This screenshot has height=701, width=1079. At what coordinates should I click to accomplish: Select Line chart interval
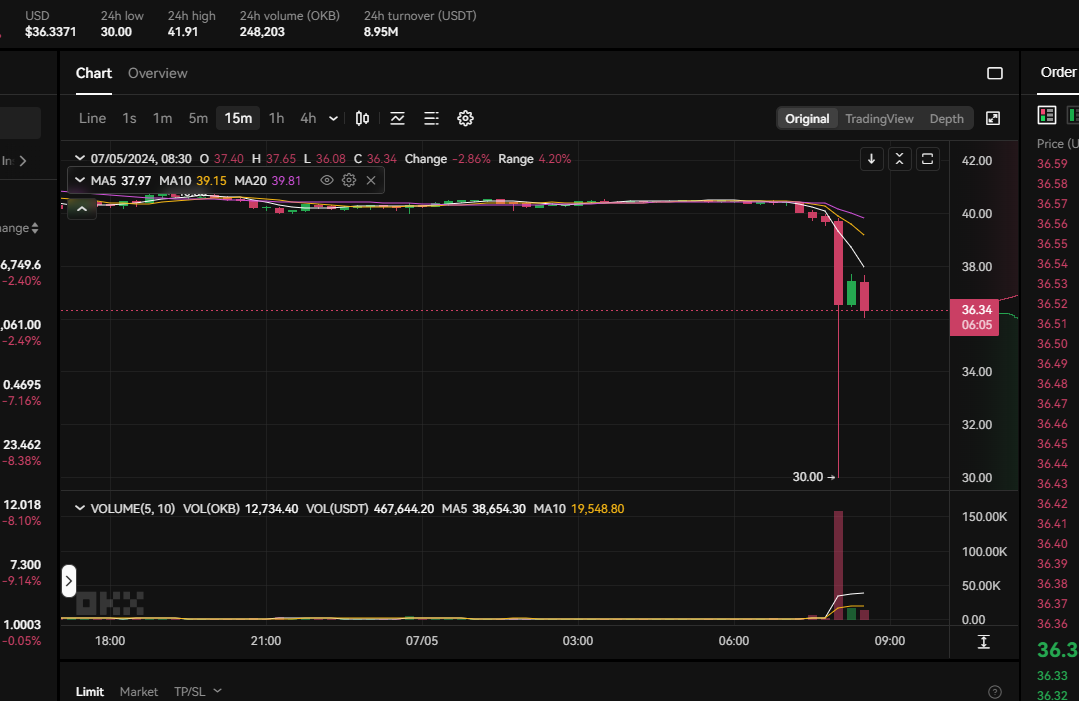click(92, 118)
